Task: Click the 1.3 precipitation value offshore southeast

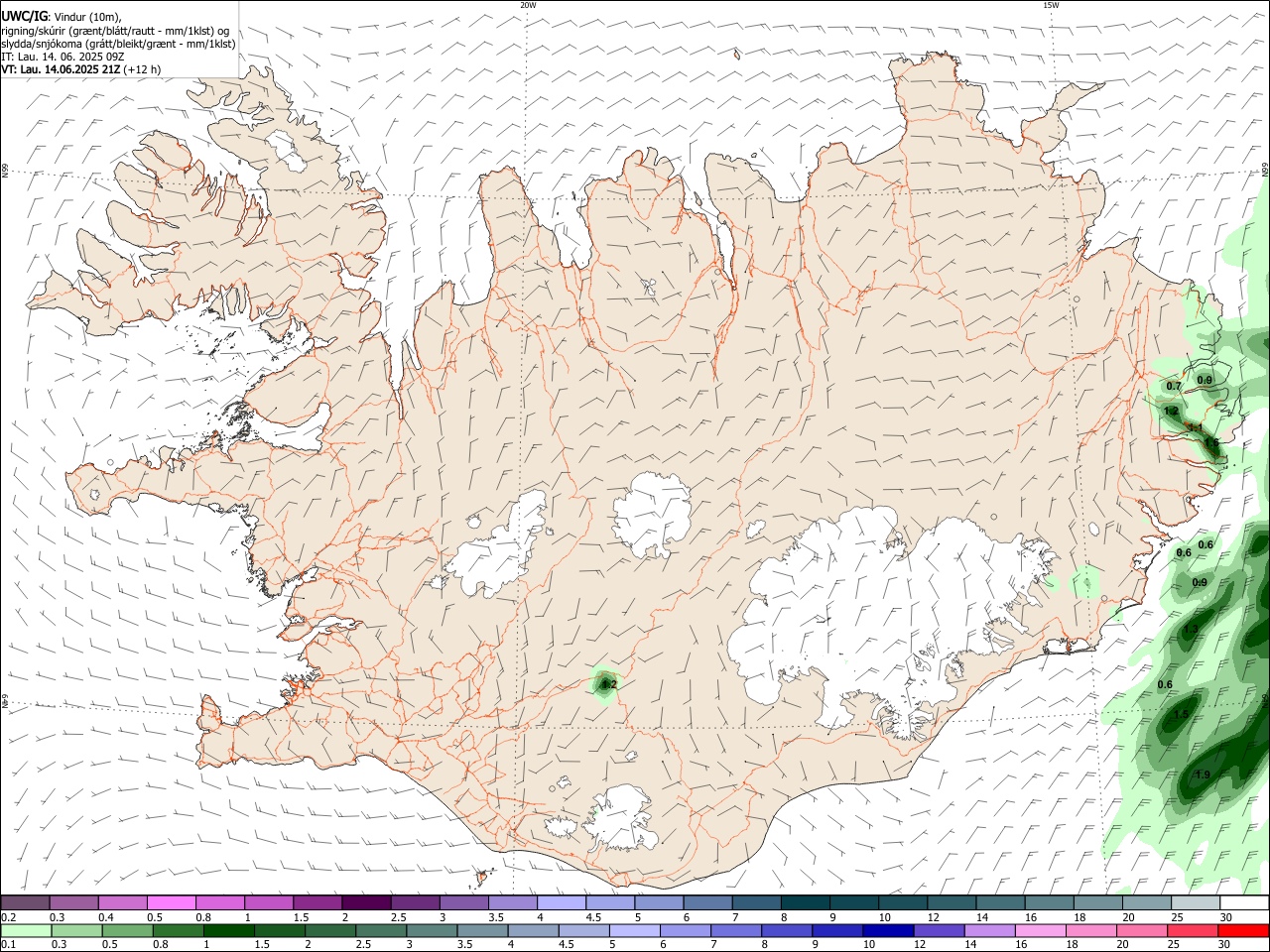Action: pos(1191,630)
